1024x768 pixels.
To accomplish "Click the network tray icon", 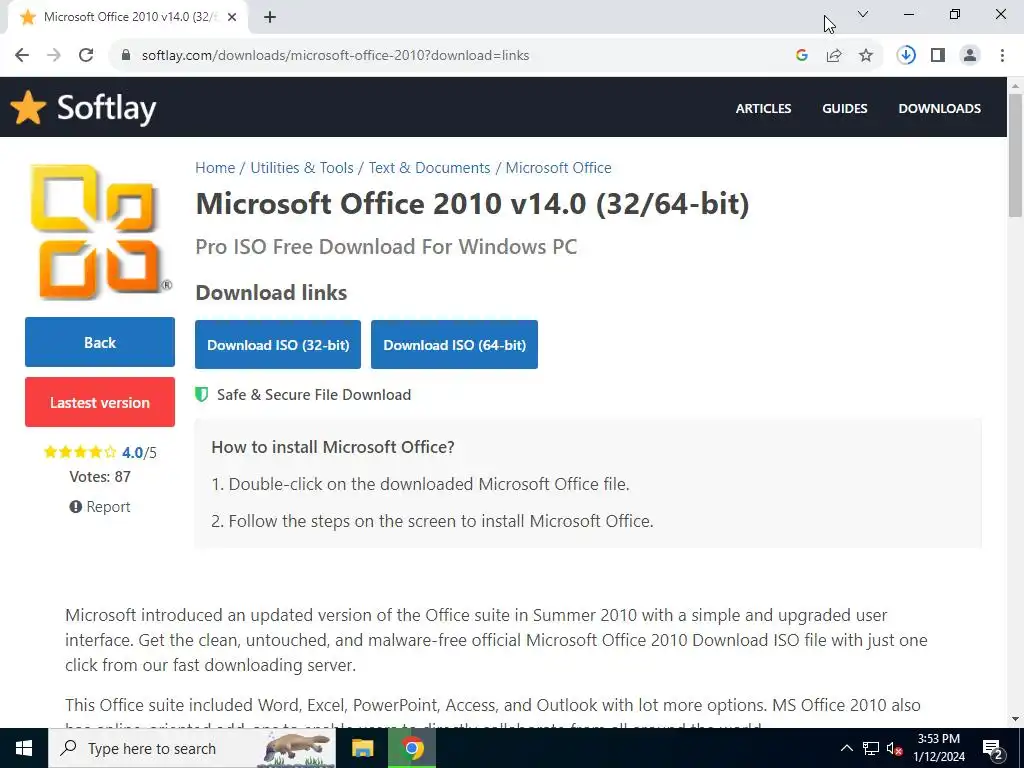I will 871,748.
